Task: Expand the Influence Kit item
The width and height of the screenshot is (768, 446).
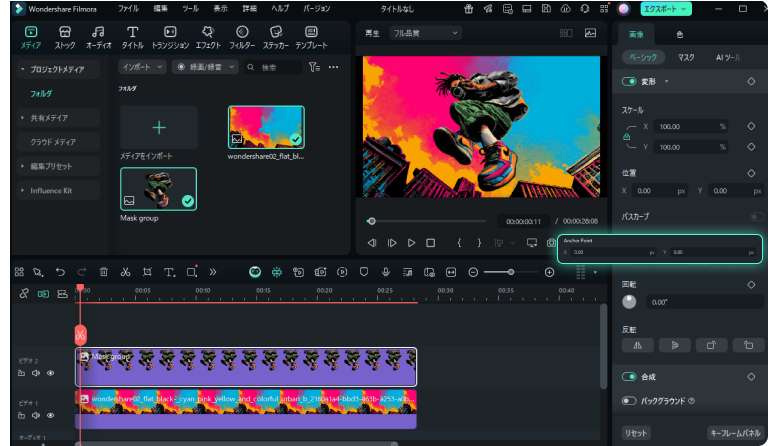Action: (x=23, y=190)
